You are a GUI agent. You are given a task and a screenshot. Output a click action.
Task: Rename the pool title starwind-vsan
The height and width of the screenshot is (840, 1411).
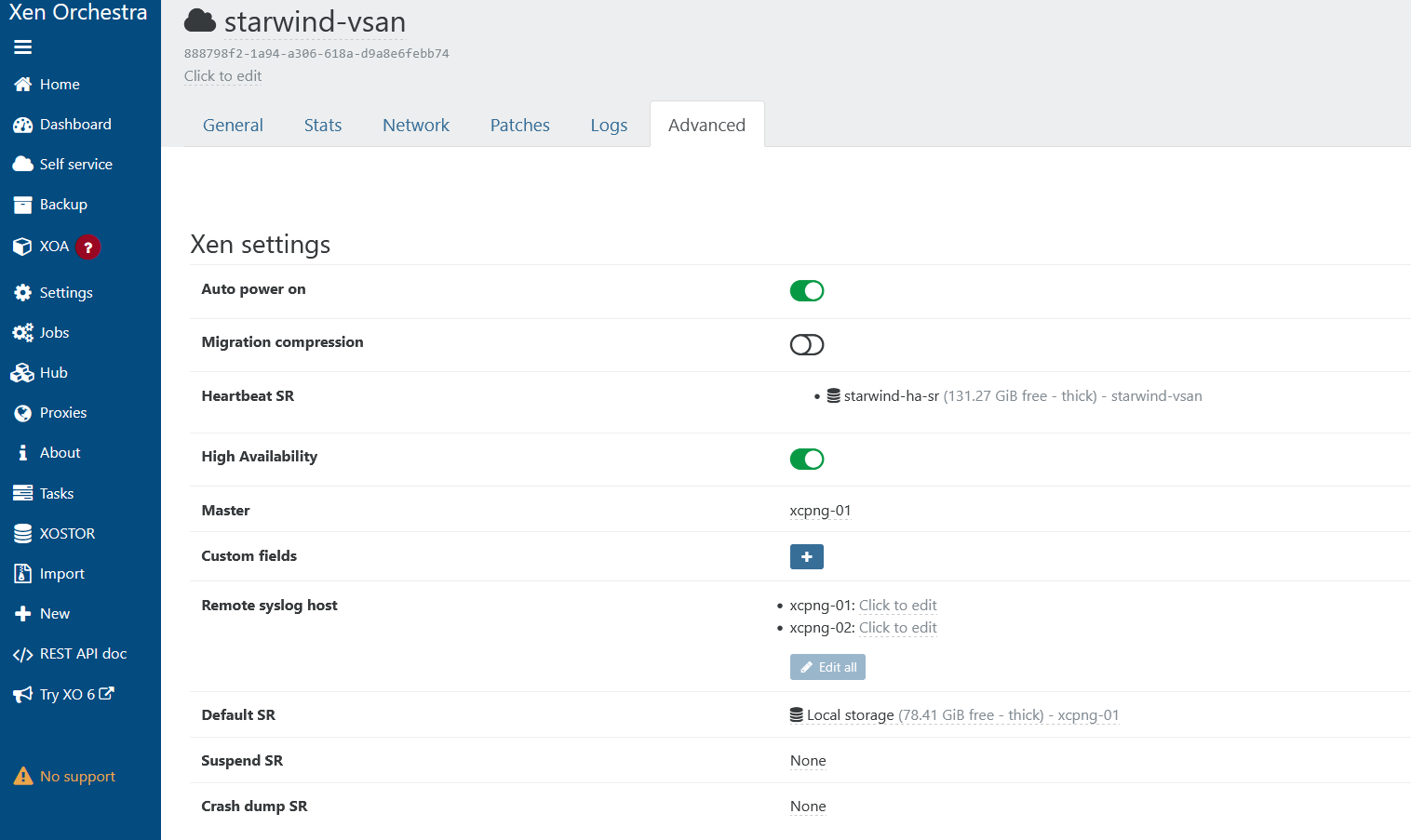(316, 21)
